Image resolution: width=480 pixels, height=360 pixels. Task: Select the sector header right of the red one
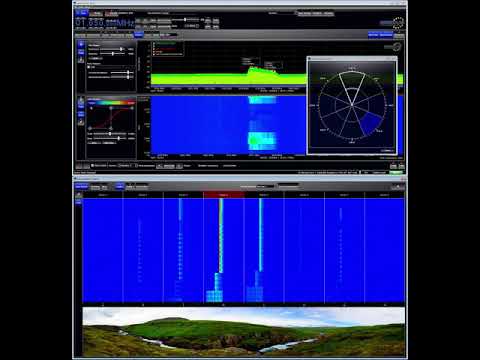pyautogui.click(x=264, y=195)
